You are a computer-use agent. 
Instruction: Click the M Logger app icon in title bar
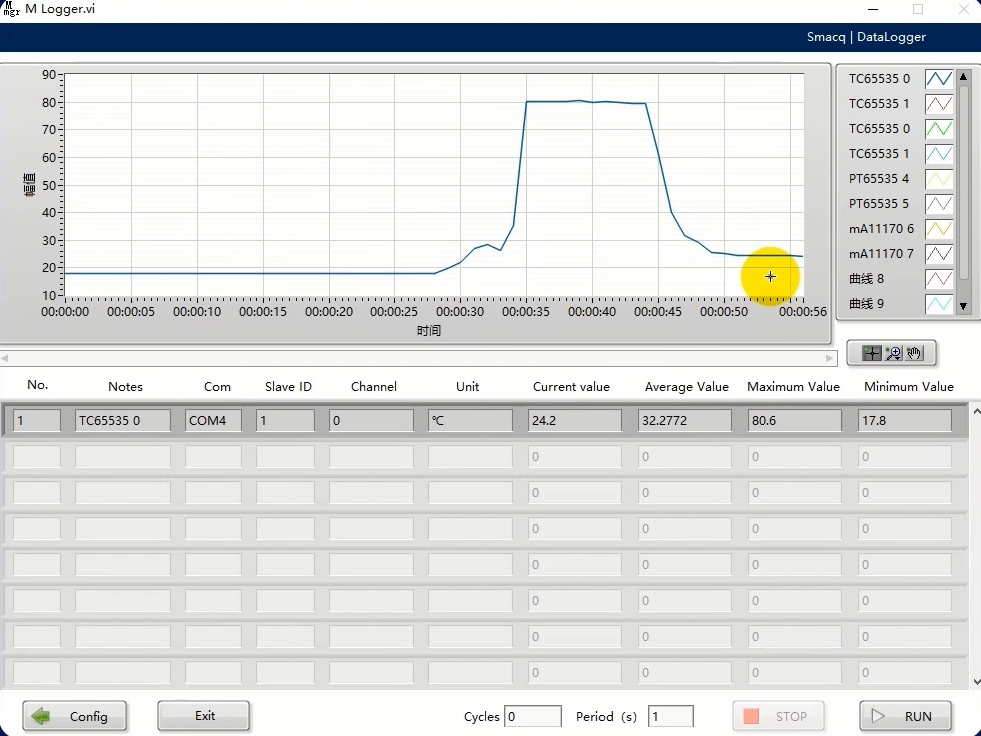pos(11,9)
